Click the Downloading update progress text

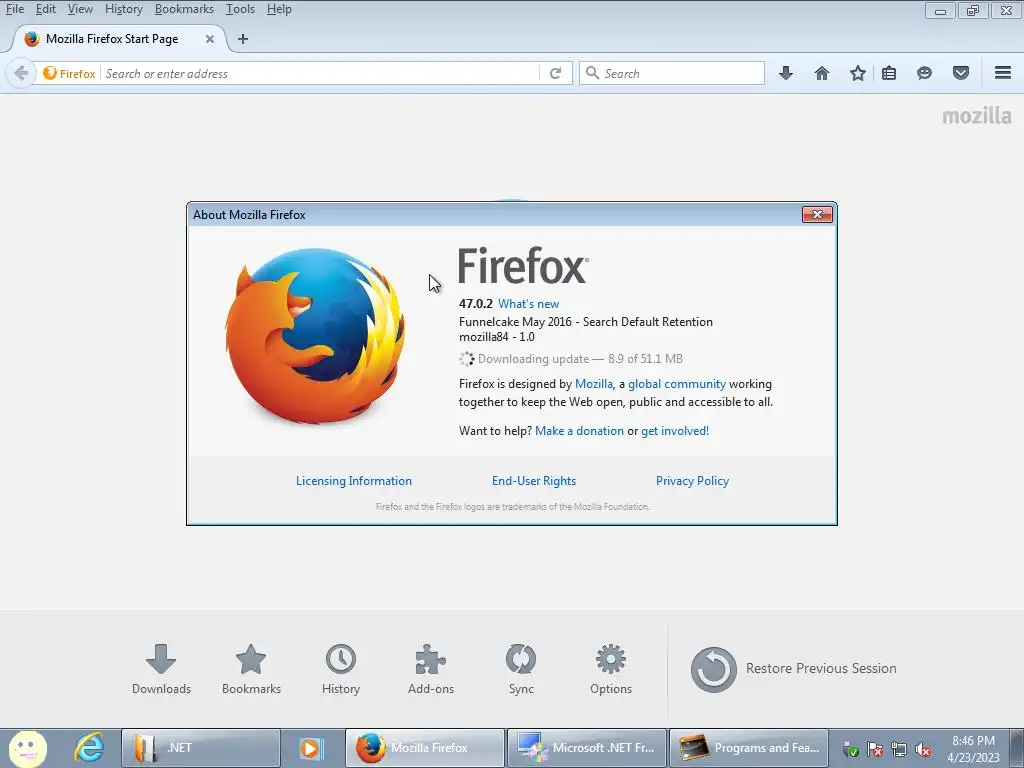(580, 359)
